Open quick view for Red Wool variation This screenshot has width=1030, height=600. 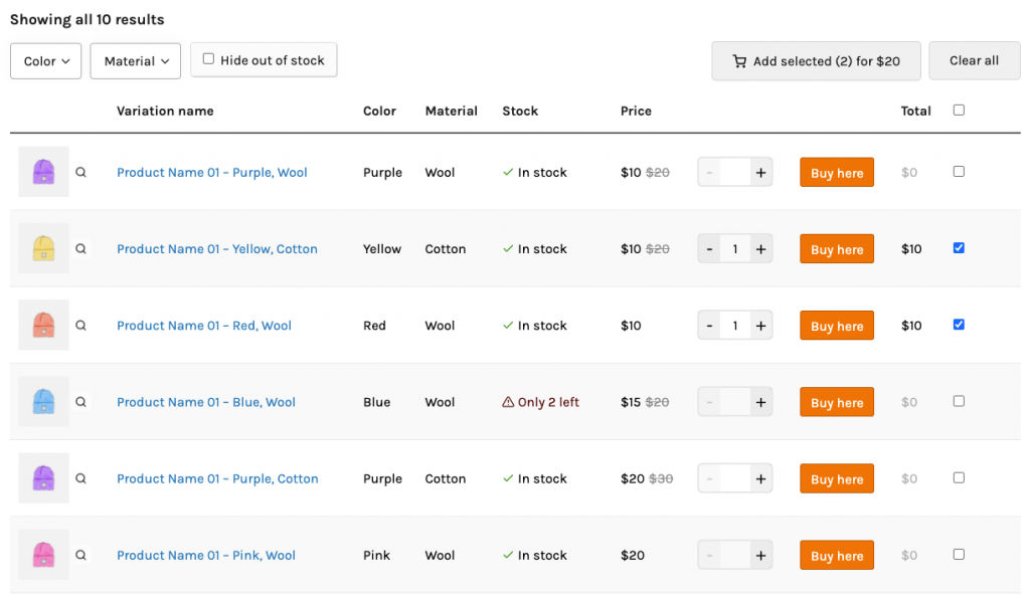coord(81,325)
